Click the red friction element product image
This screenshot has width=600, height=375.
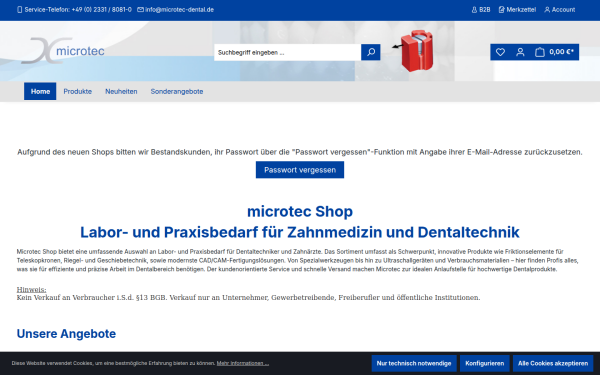pyautogui.click(x=417, y=51)
